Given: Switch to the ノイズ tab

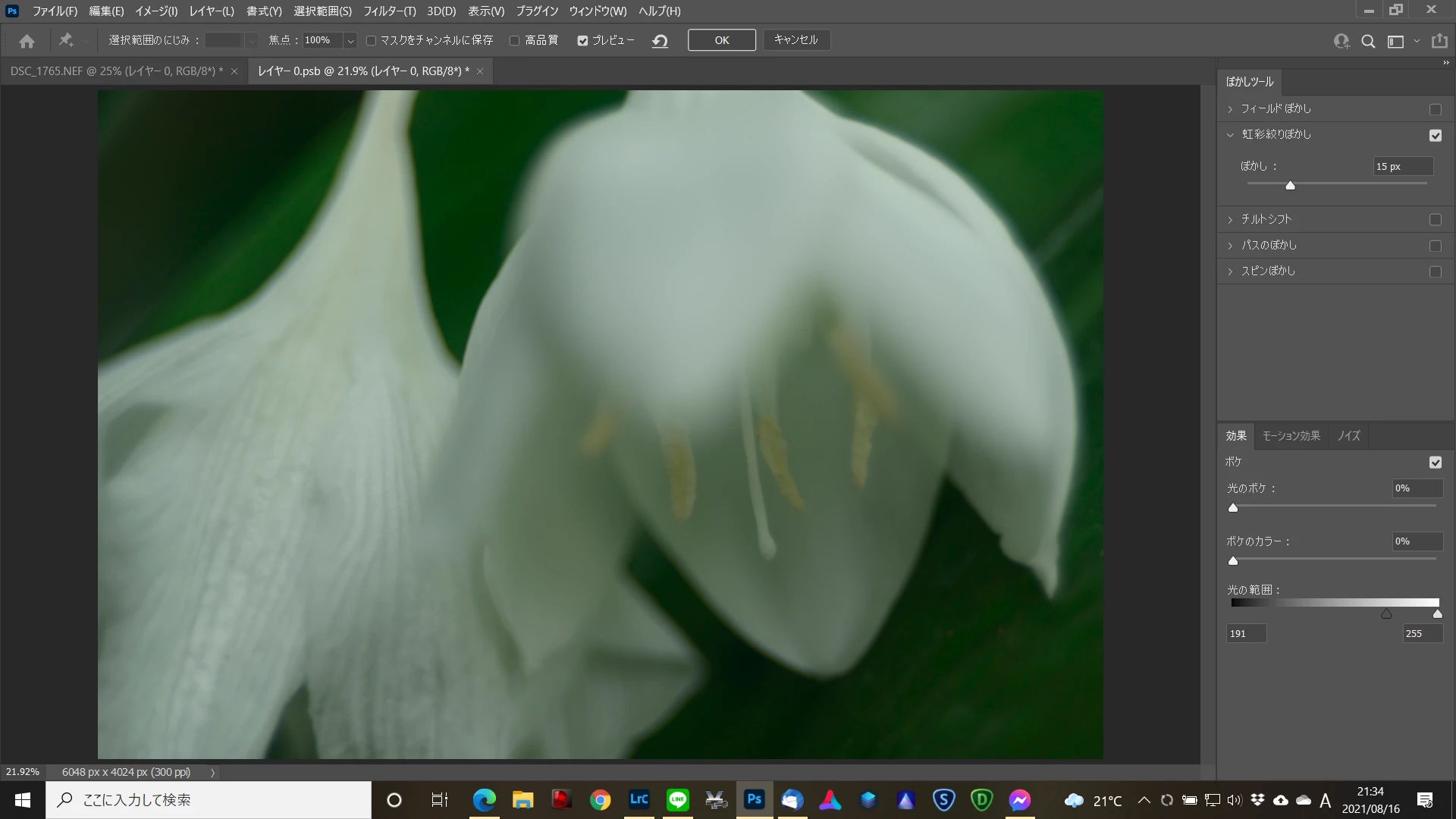Looking at the screenshot, I should pyautogui.click(x=1348, y=436).
